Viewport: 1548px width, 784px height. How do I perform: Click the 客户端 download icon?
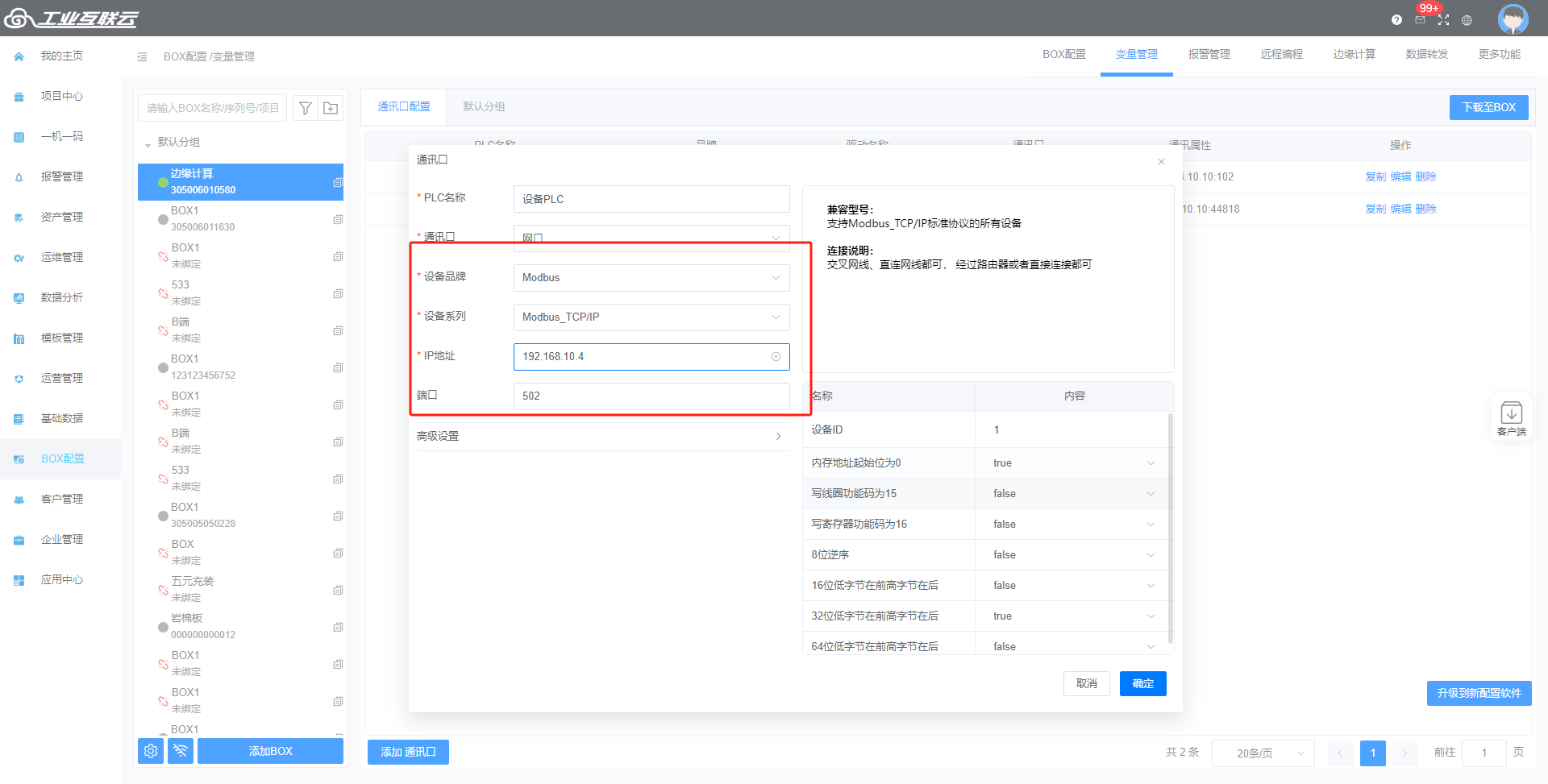click(1511, 414)
